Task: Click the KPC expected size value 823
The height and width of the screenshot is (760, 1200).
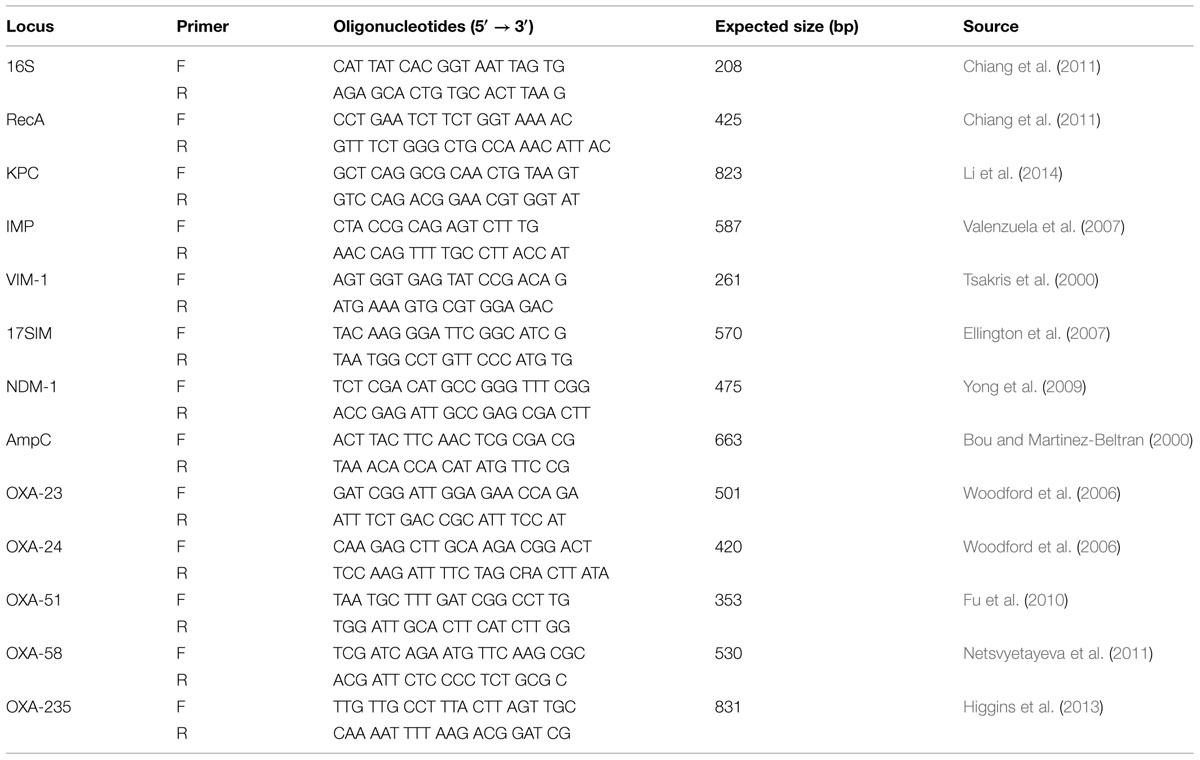Action: coord(728,174)
